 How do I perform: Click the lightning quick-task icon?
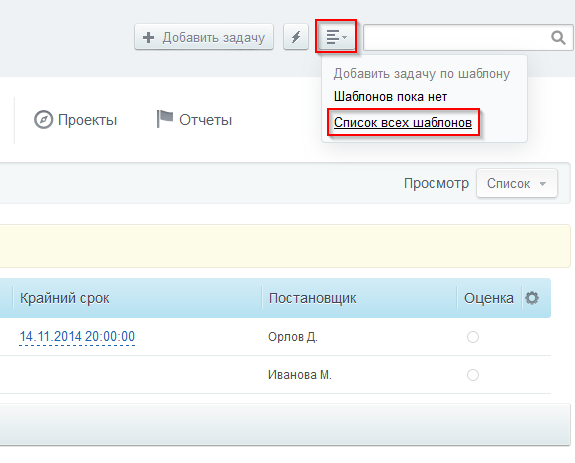(296, 37)
